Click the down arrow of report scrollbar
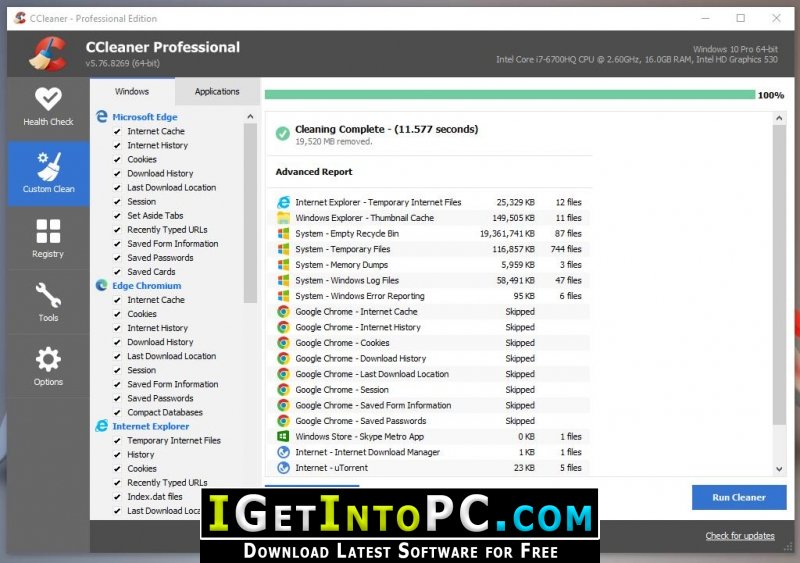Screen dimensions: 800x563 [780, 469]
